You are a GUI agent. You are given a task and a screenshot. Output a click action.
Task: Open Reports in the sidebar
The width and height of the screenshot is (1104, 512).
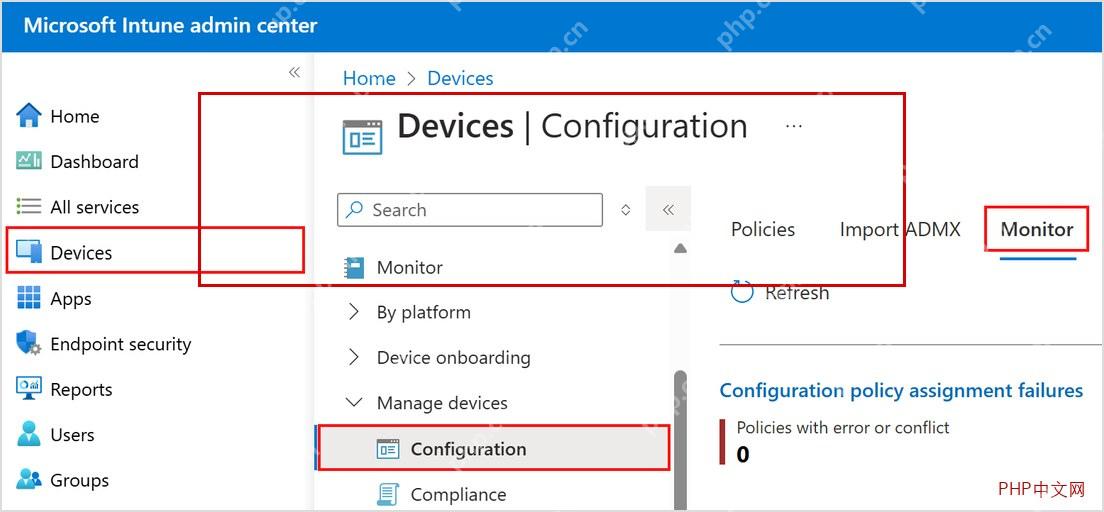click(81, 389)
